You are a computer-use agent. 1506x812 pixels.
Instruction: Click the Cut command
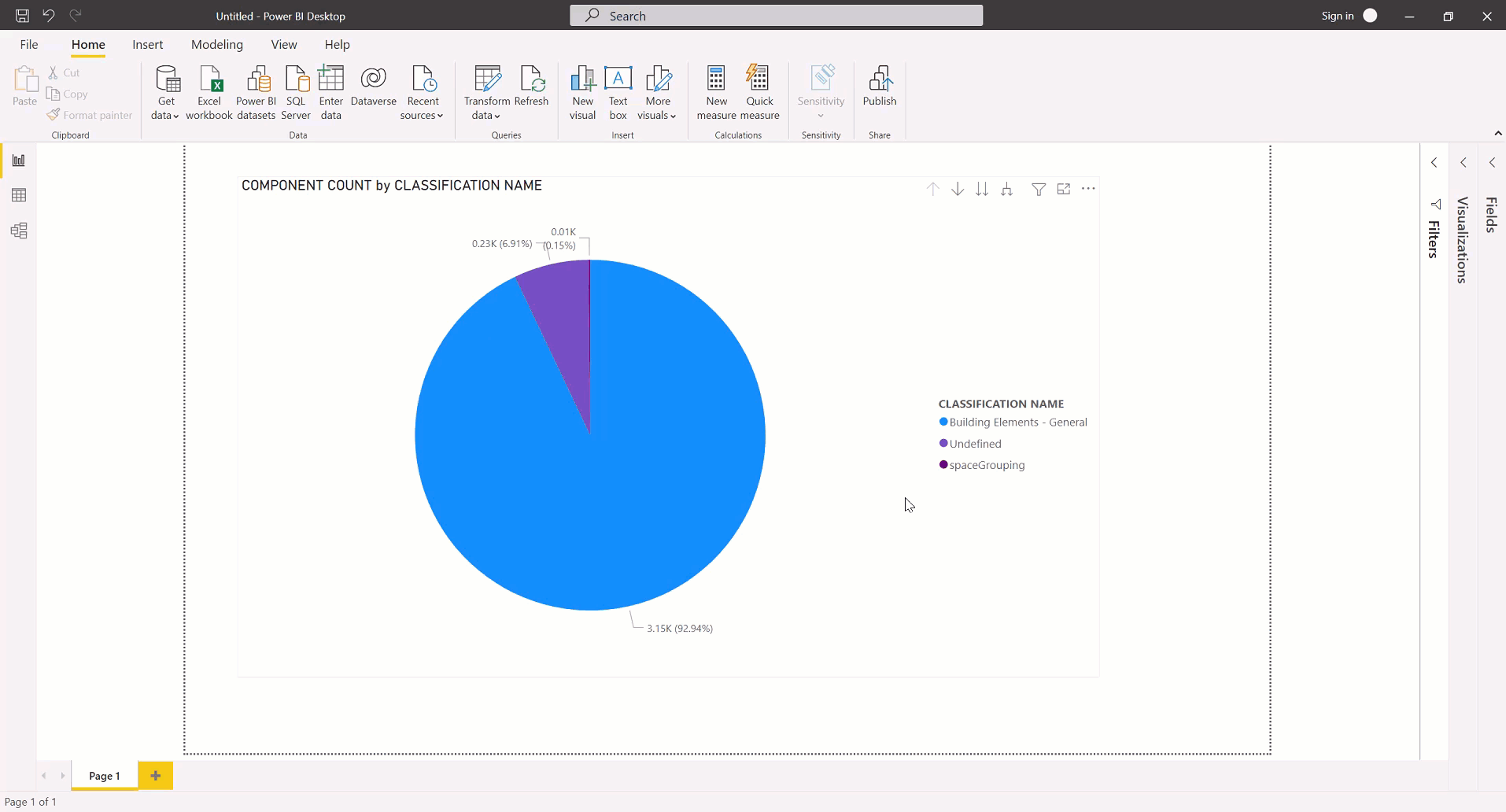click(64, 72)
